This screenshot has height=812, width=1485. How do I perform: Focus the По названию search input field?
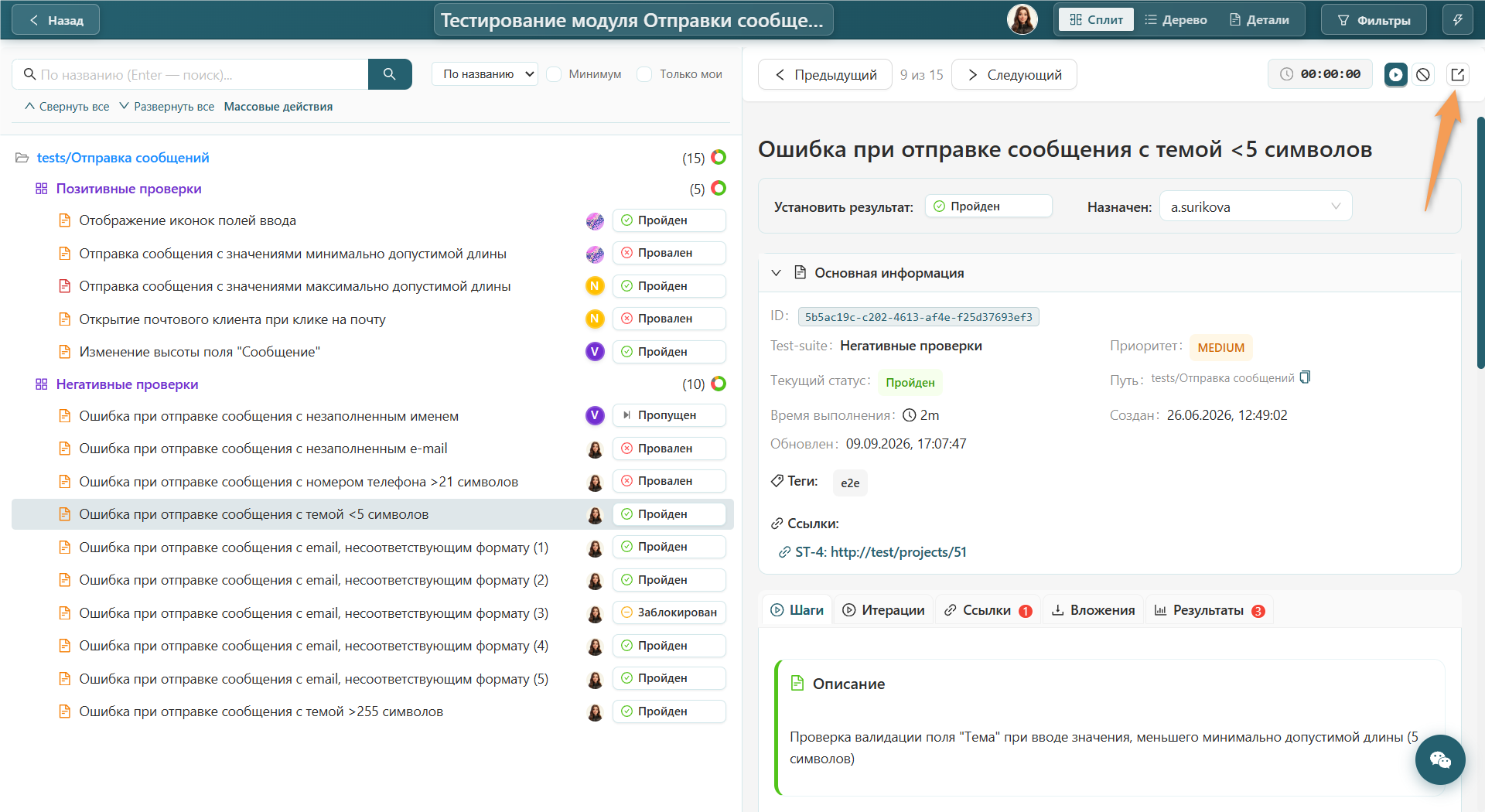pos(190,74)
